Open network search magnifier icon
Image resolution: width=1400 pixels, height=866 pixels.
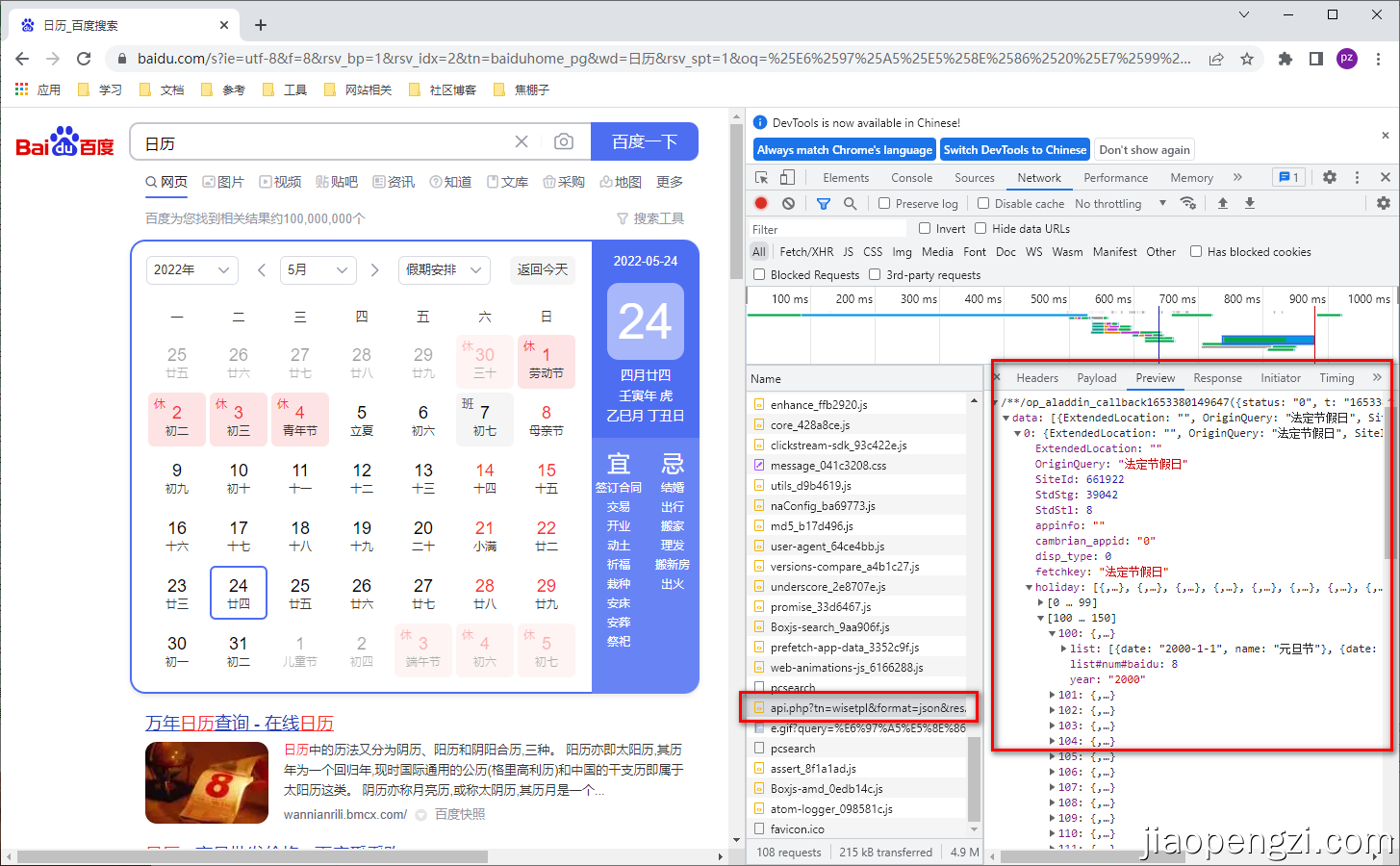(850, 203)
